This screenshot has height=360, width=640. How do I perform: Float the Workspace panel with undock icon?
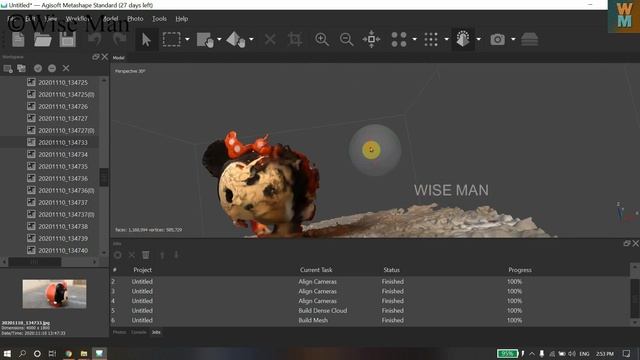pos(96,57)
